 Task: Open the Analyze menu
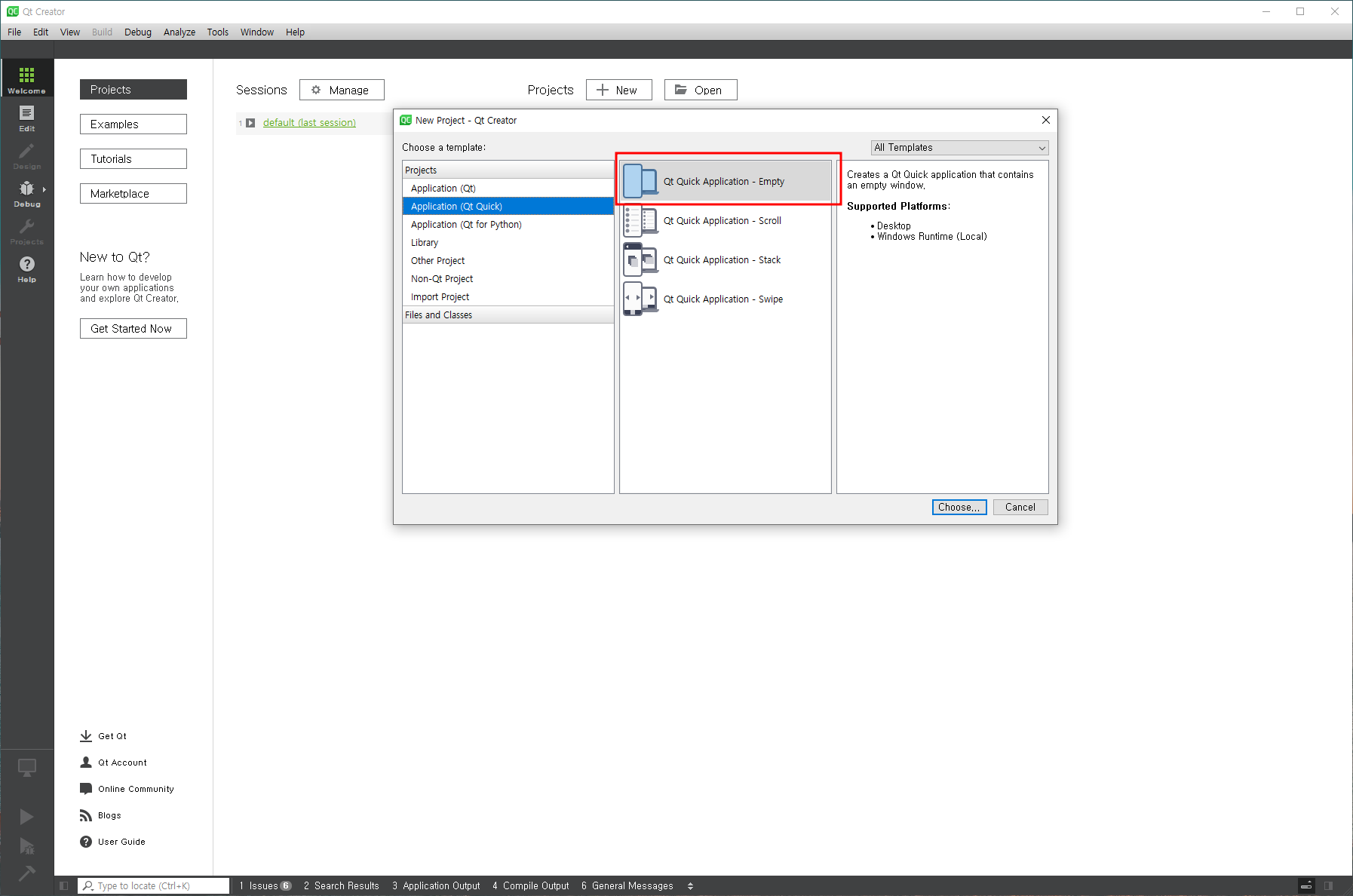(179, 32)
